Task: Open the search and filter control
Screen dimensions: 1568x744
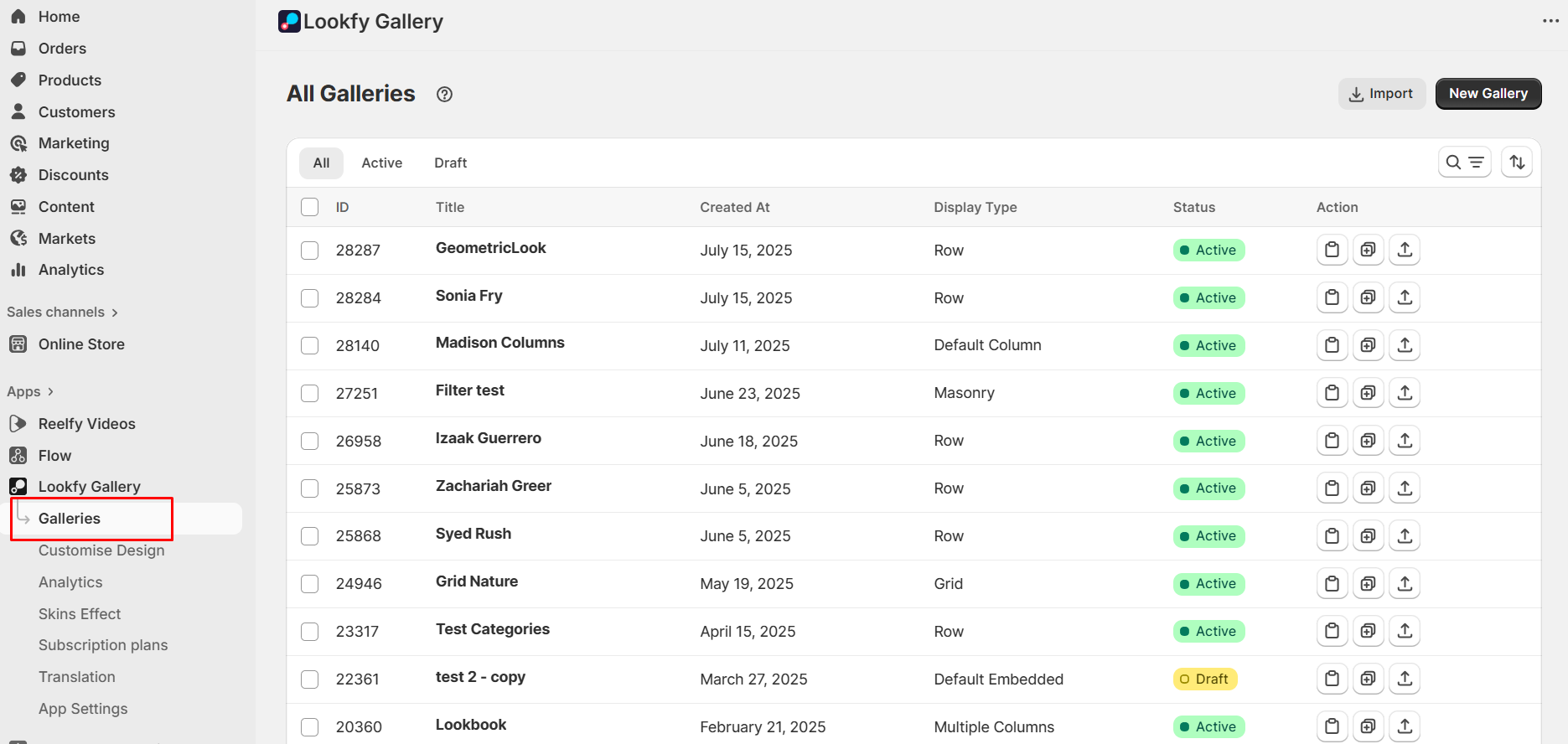Action: point(1464,163)
